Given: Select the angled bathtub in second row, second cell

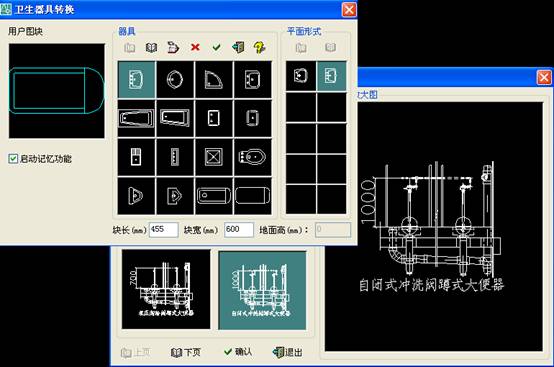Looking at the screenshot, I should coord(175,118).
